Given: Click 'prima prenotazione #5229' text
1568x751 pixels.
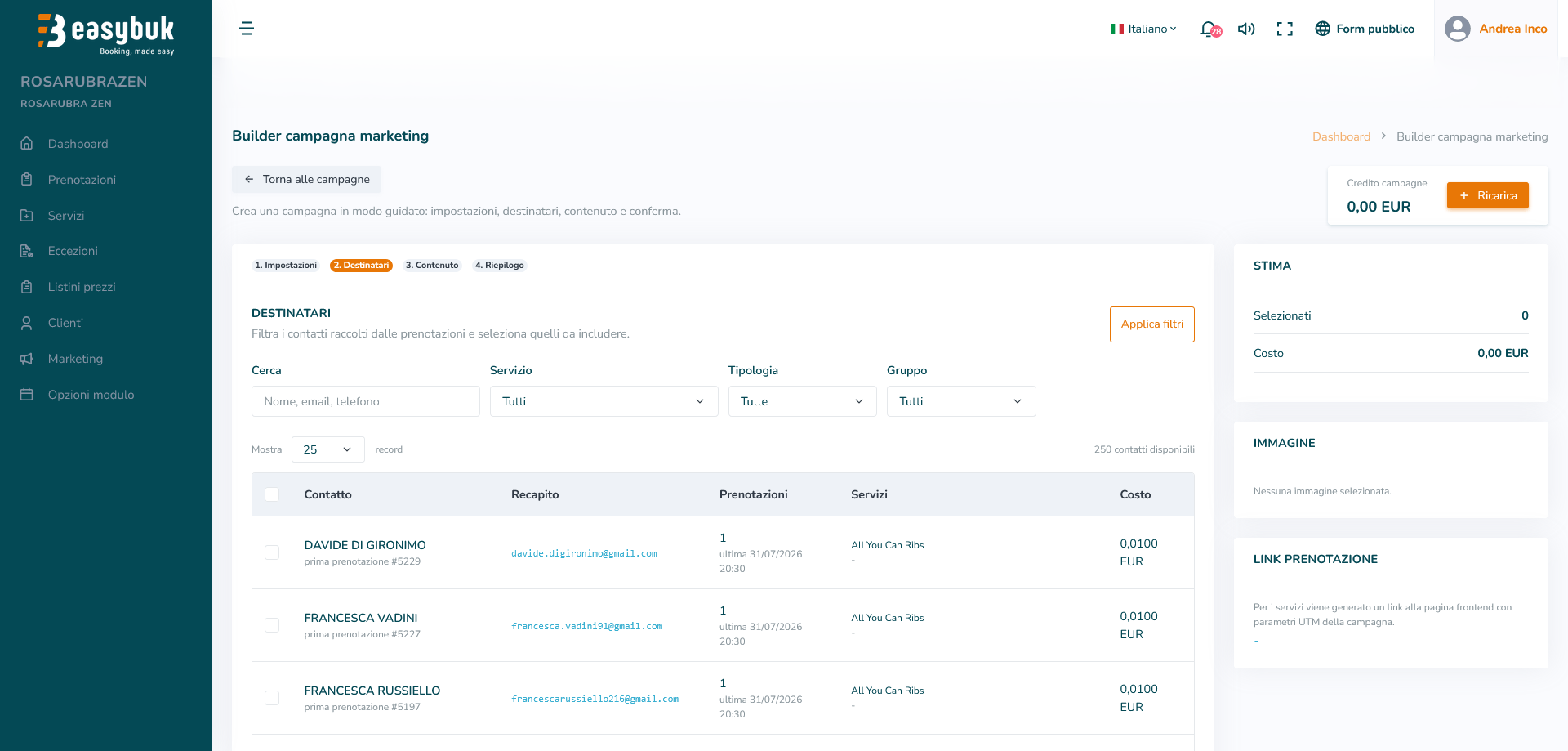Looking at the screenshot, I should pyautogui.click(x=362, y=561).
